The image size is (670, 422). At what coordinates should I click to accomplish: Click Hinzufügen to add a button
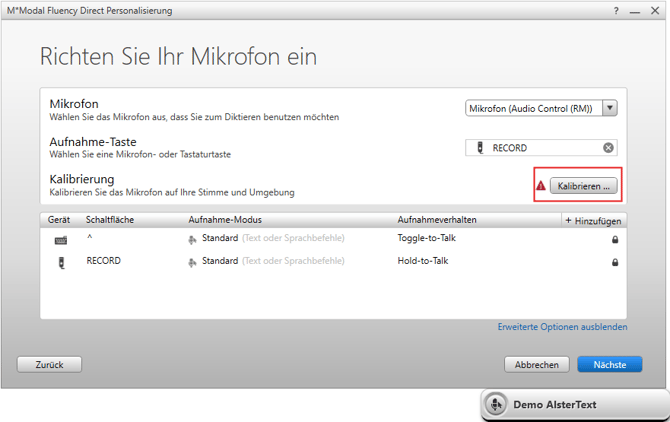coord(593,220)
